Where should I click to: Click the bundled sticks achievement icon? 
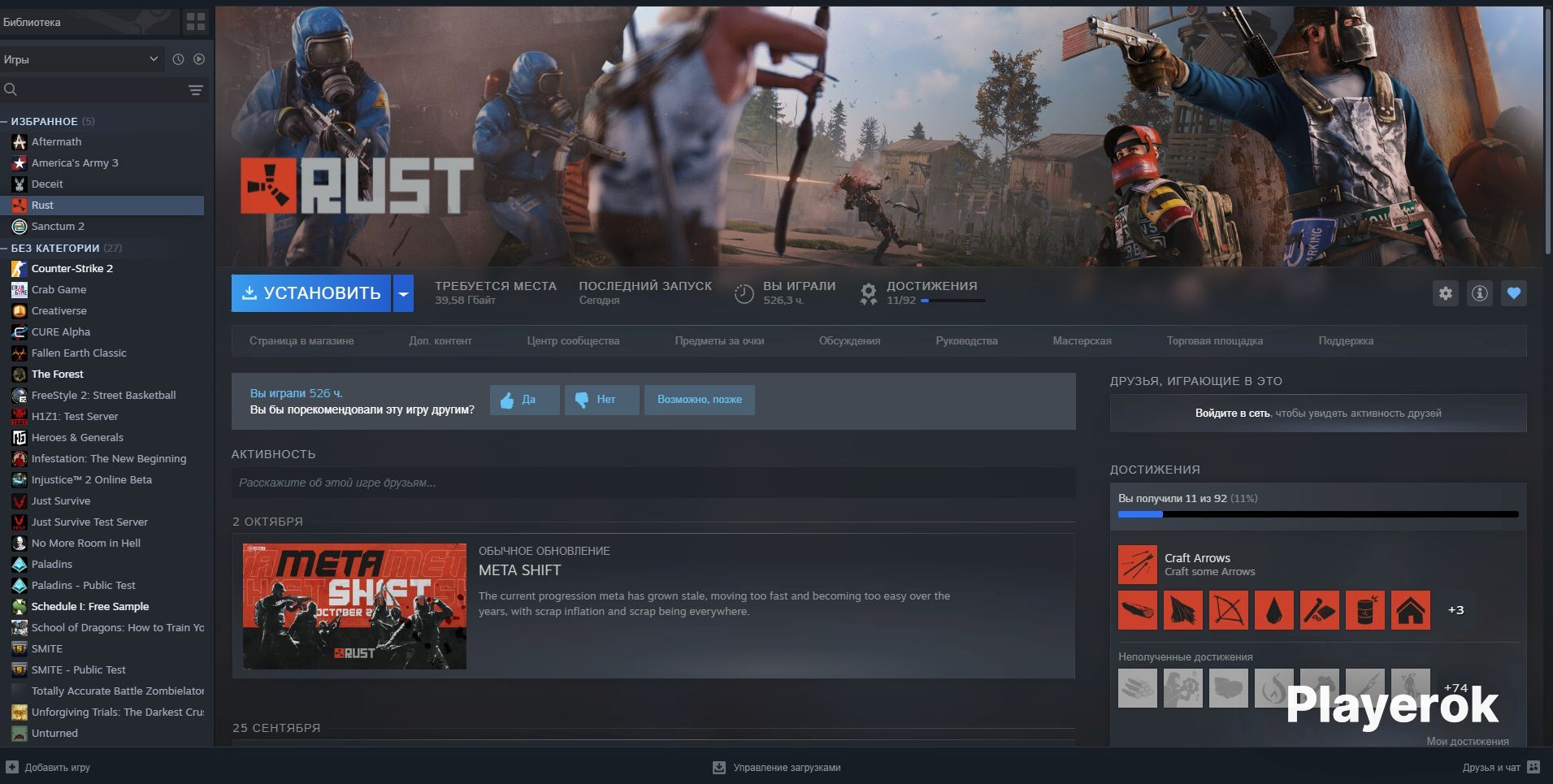(x=1182, y=610)
